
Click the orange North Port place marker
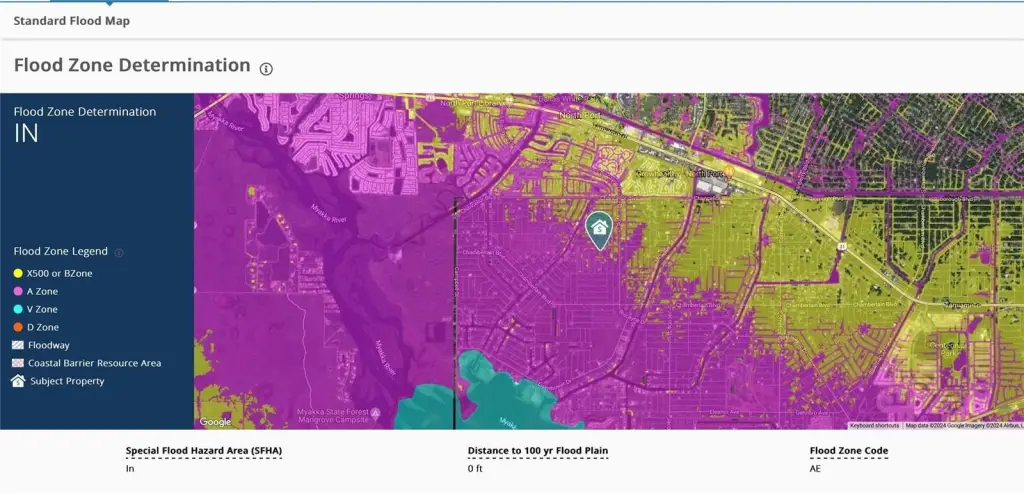coord(729,173)
